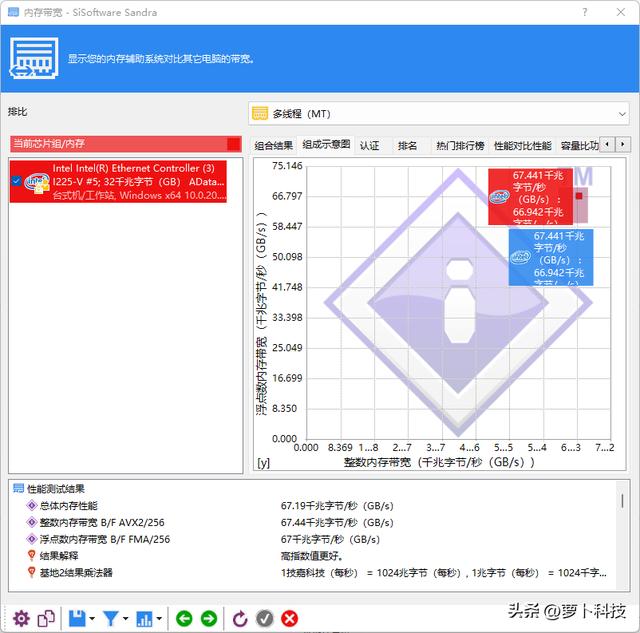Click the diamond icon beside 浮点数内存带宽 B/F FMA/256

click(31, 539)
